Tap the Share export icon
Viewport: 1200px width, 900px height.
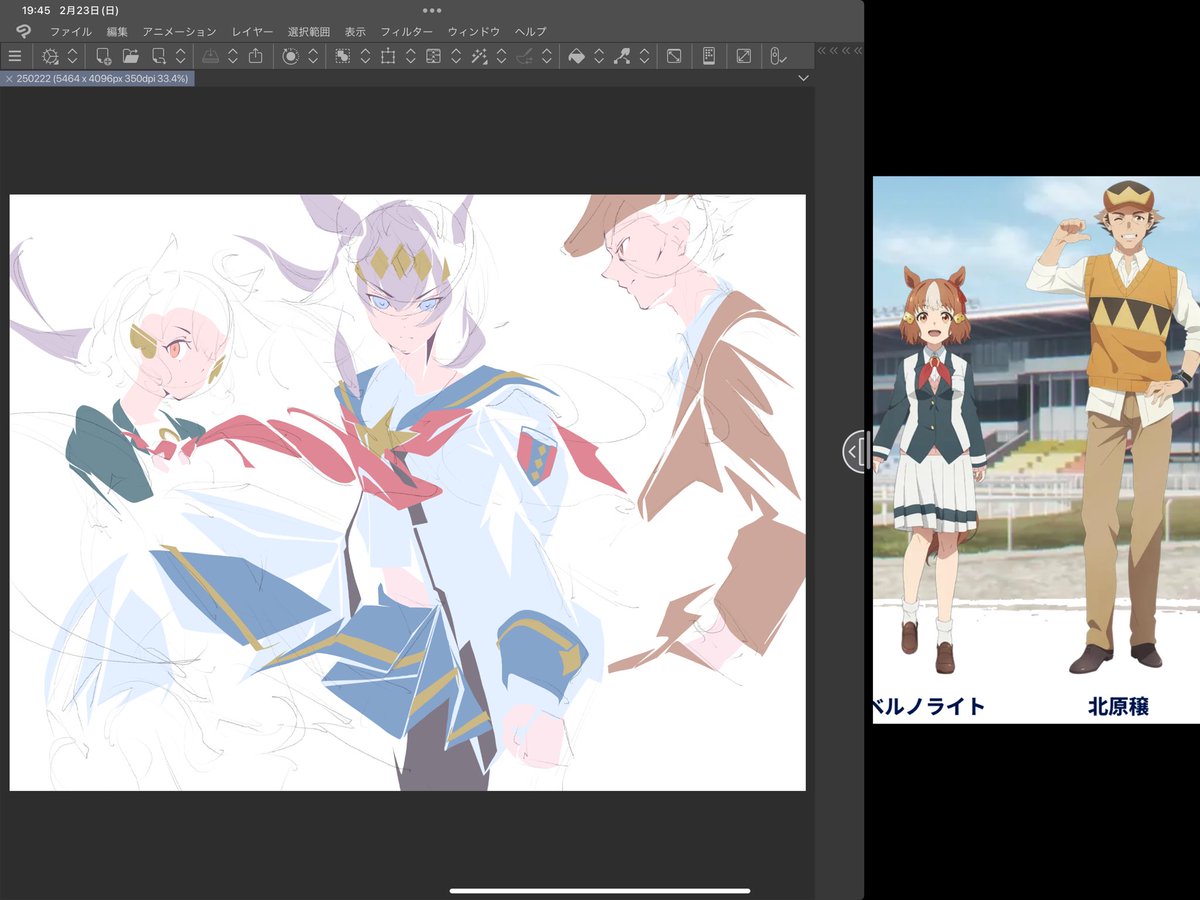pos(255,57)
